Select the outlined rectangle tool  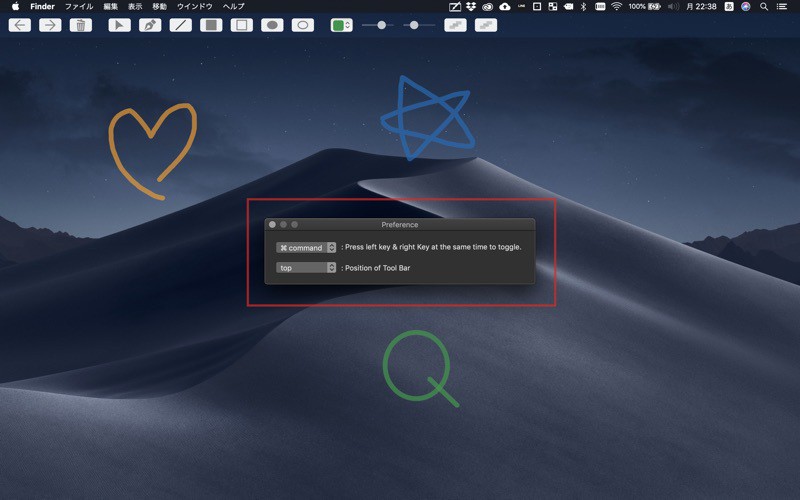point(242,25)
